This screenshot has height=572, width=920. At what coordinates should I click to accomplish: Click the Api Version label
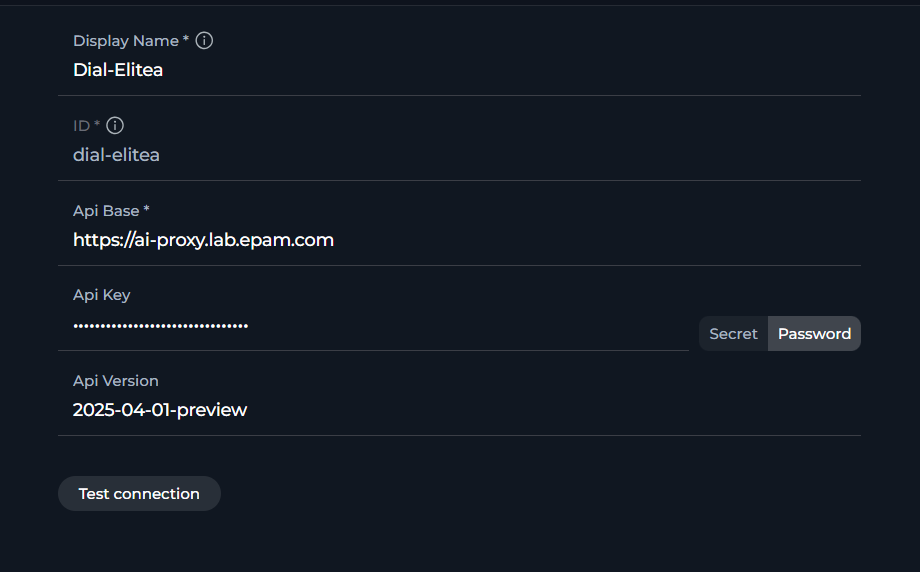point(116,381)
